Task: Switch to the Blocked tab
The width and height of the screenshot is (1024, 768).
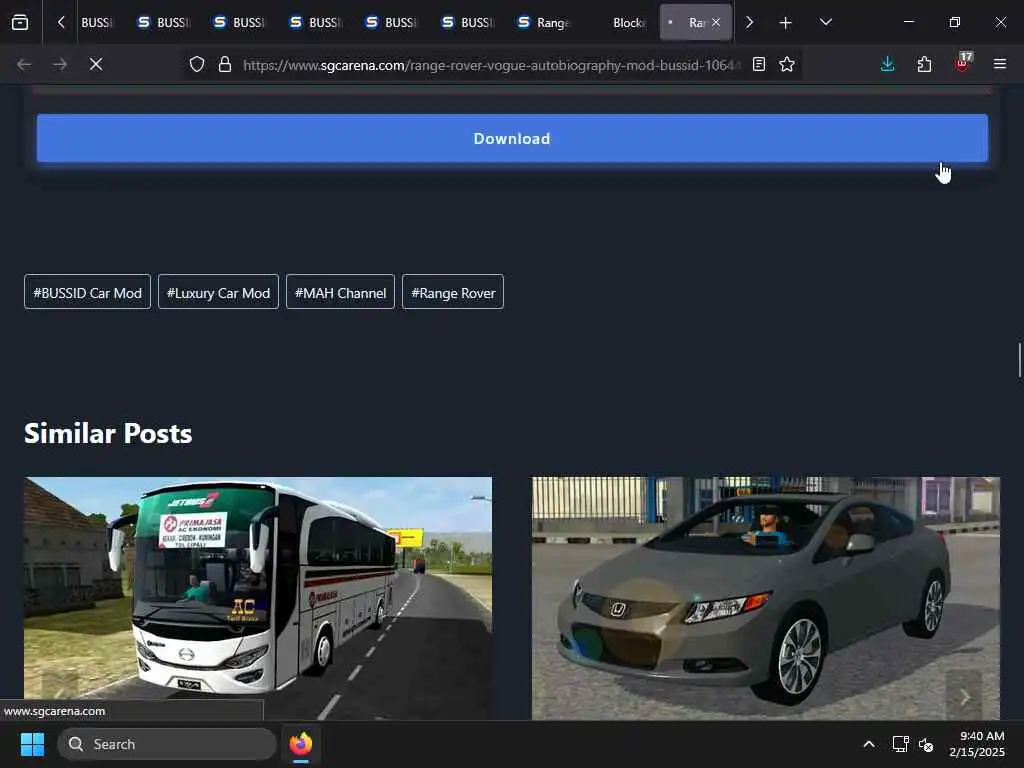Action: (x=619, y=23)
